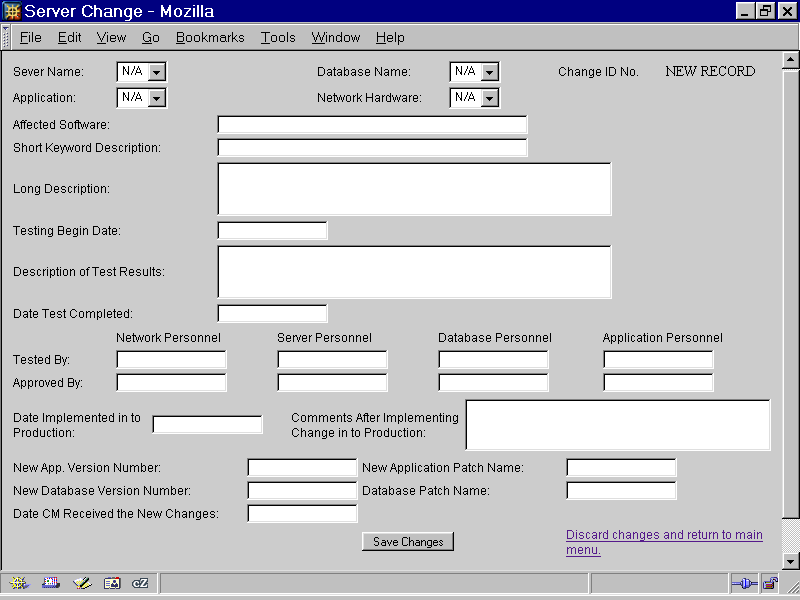Select the Testing Begin Date field
The height and width of the screenshot is (600, 800).
pyautogui.click(x=272, y=231)
